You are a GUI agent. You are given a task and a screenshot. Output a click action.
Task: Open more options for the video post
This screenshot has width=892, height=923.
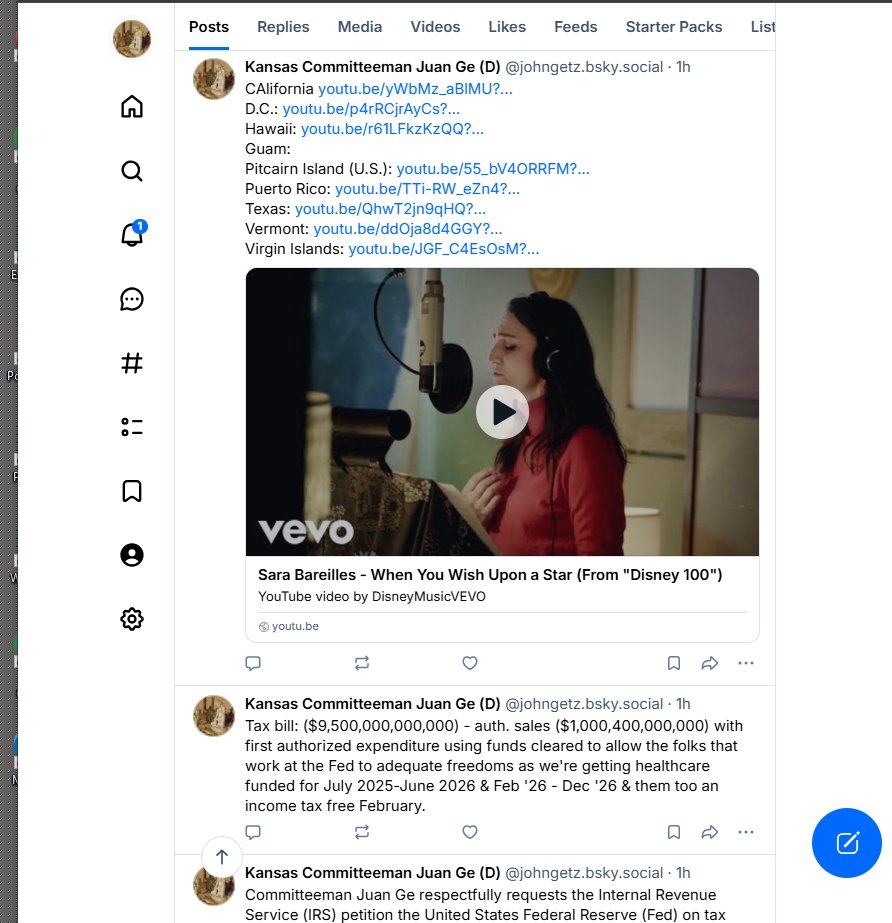[x=746, y=663]
